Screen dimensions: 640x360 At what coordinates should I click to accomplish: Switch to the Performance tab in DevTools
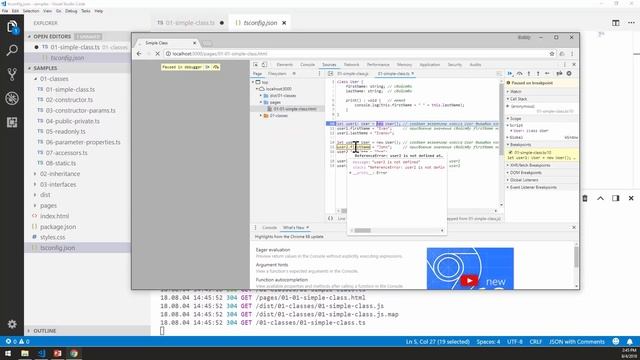coord(378,64)
